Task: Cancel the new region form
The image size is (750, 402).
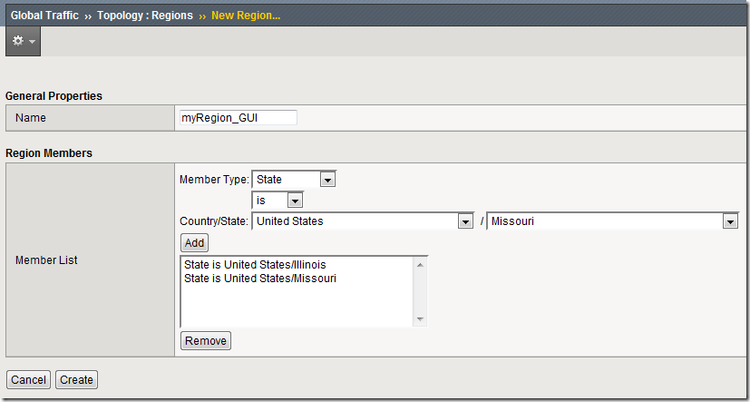Action: pyautogui.click(x=29, y=380)
